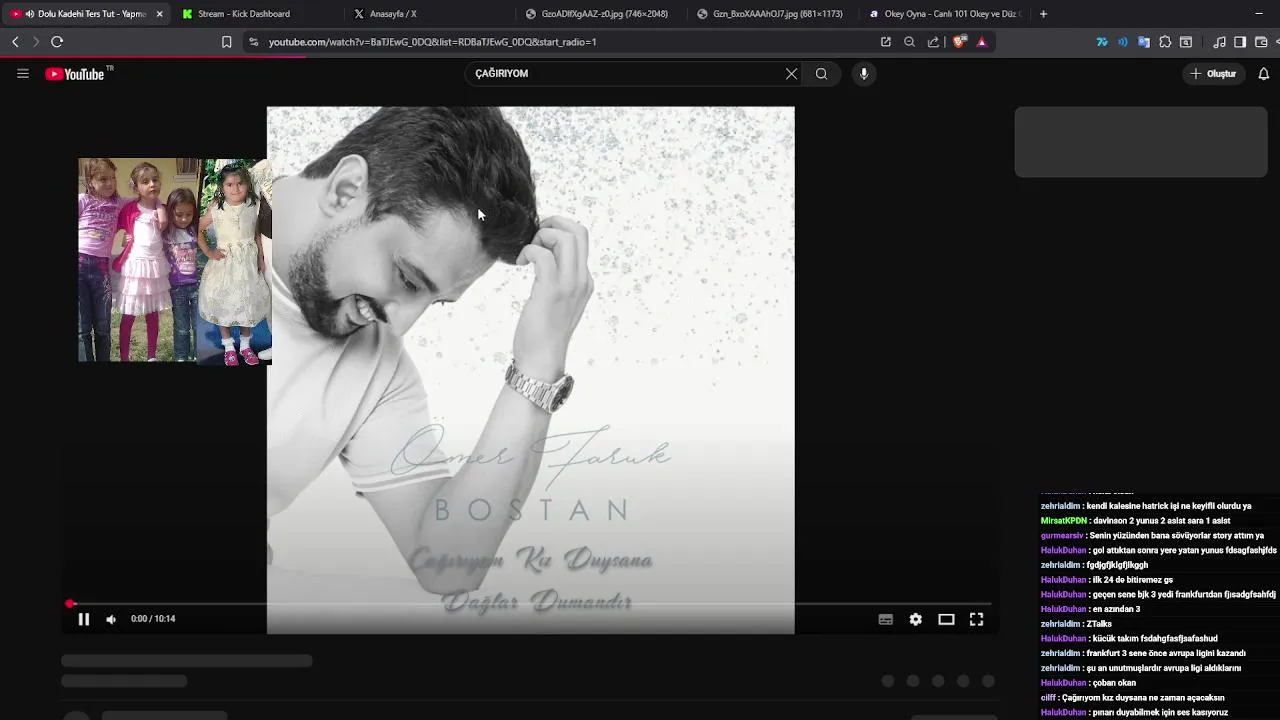Open site settings icon in the address bar
Screen dimensions: 1280x720
coord(253,42)
